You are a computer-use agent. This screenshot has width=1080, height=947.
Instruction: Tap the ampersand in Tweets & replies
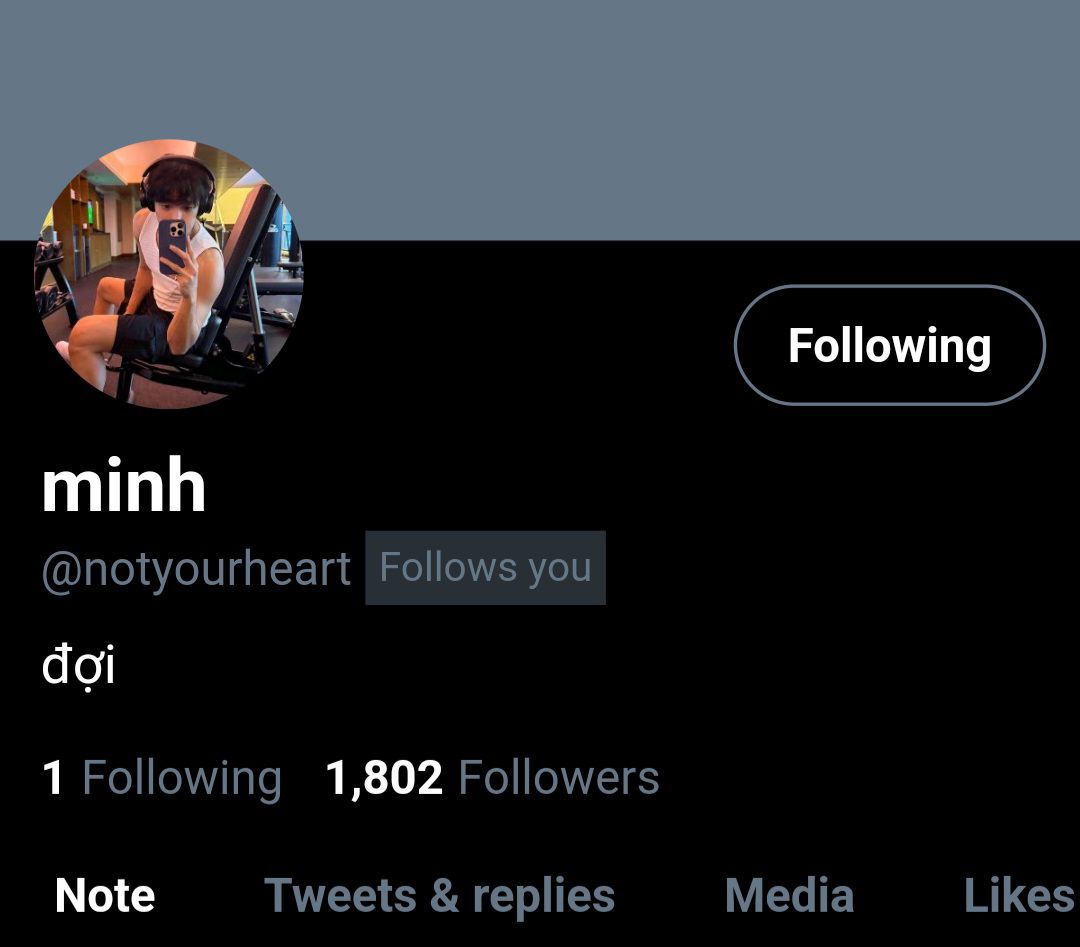point(445,895)
